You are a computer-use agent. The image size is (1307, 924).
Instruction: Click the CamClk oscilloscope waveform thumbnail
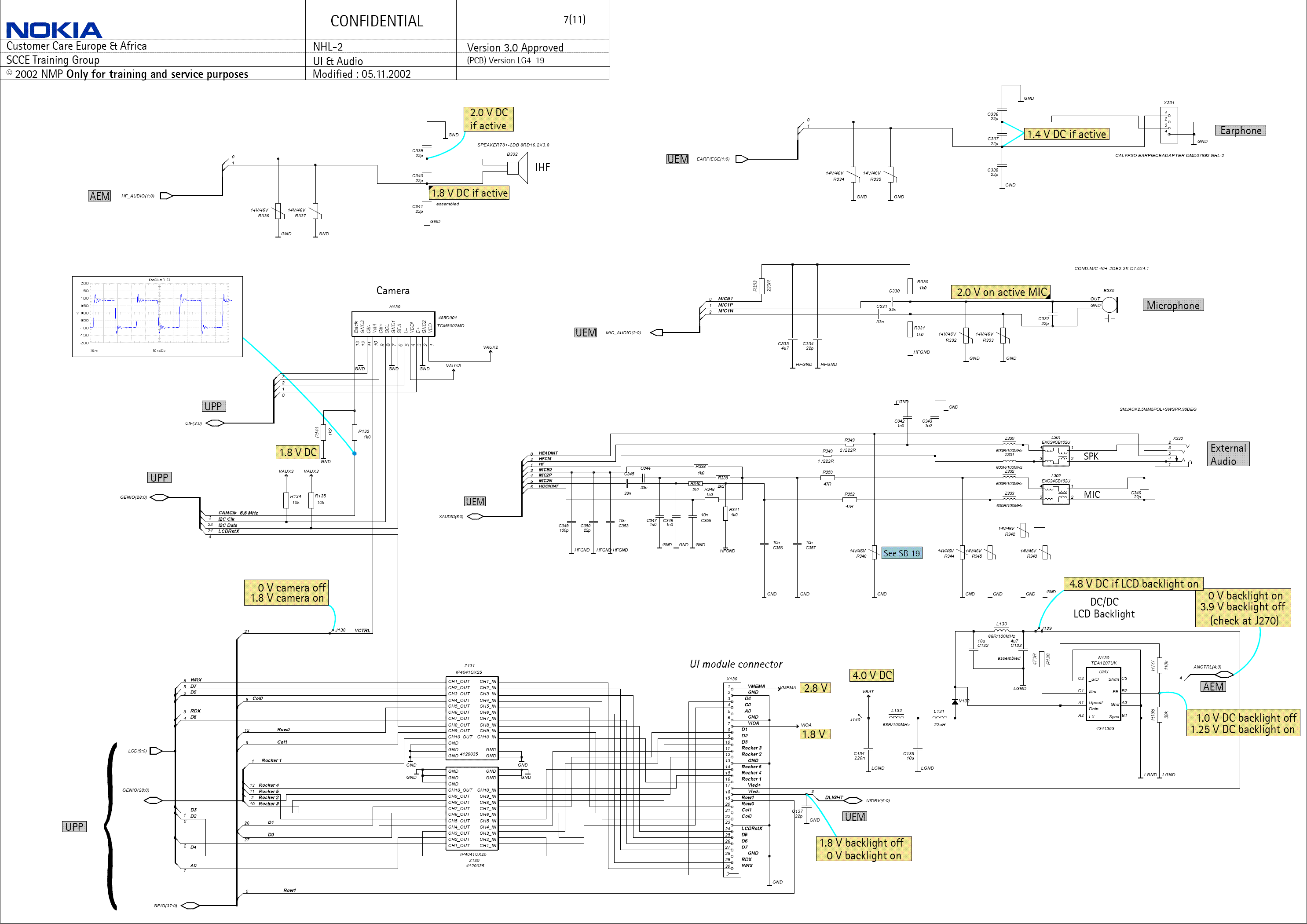click(x=157, y=317)
